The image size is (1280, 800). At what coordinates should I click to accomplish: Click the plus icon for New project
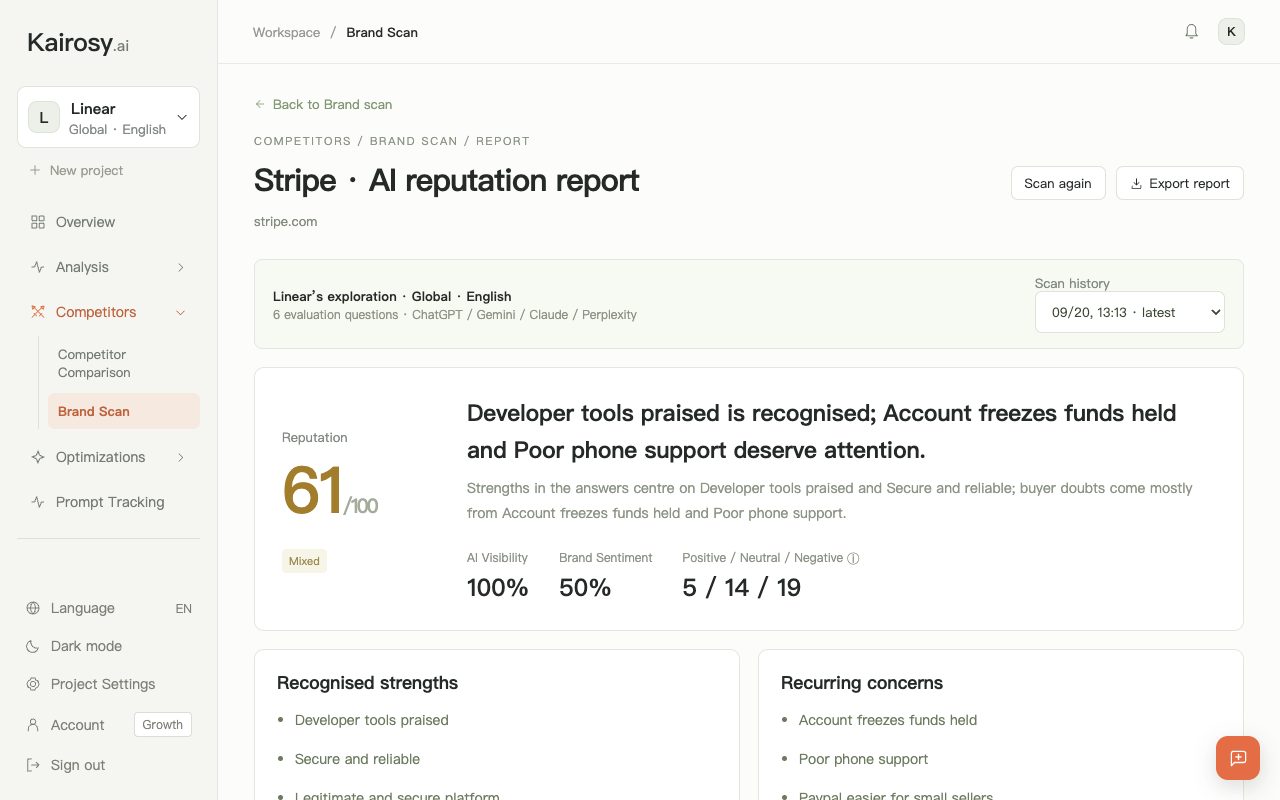pyautogui.click(x=35, y=170)
